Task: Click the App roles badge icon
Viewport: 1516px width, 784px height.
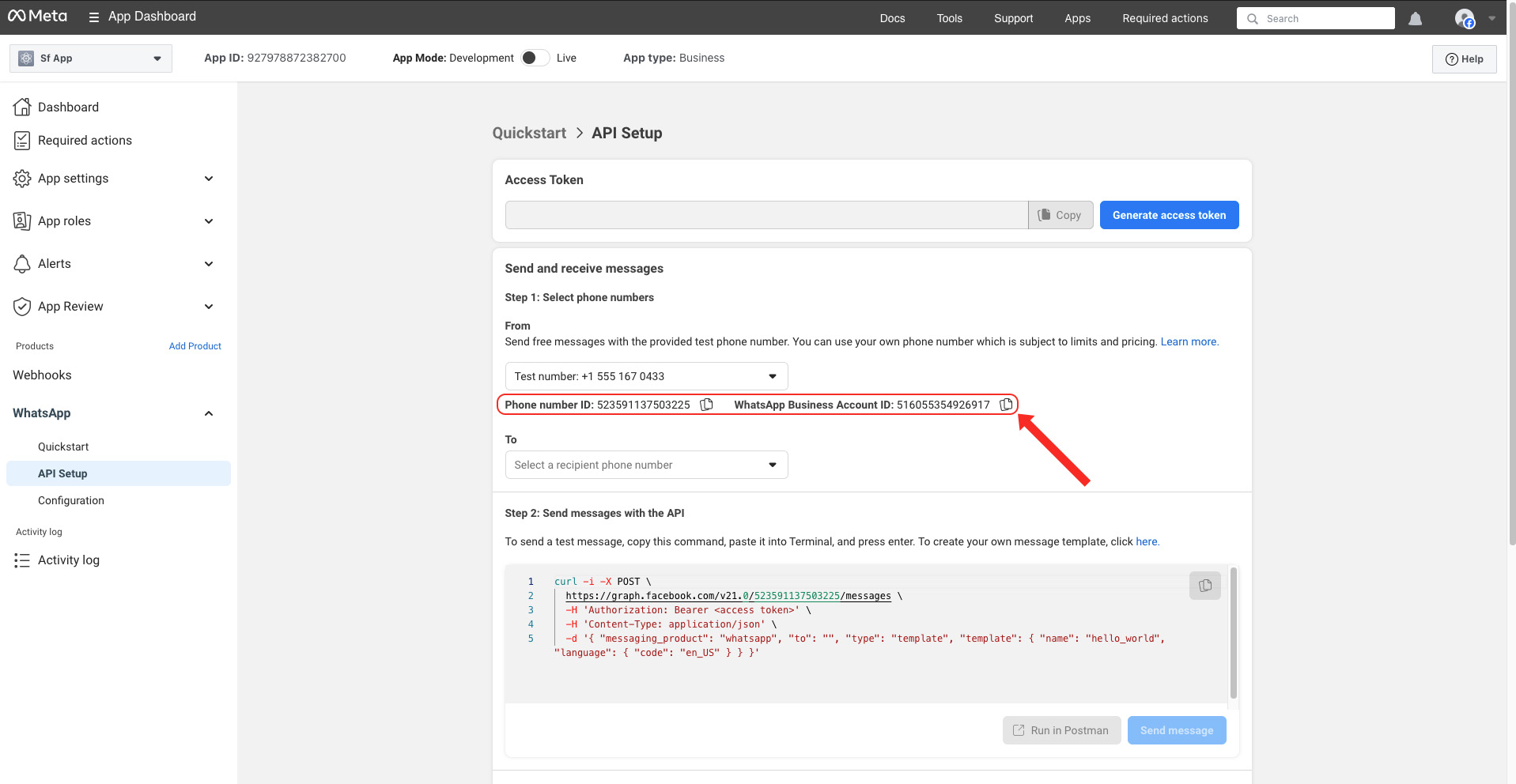Action: pyautogui.click(x=22, y=221)
